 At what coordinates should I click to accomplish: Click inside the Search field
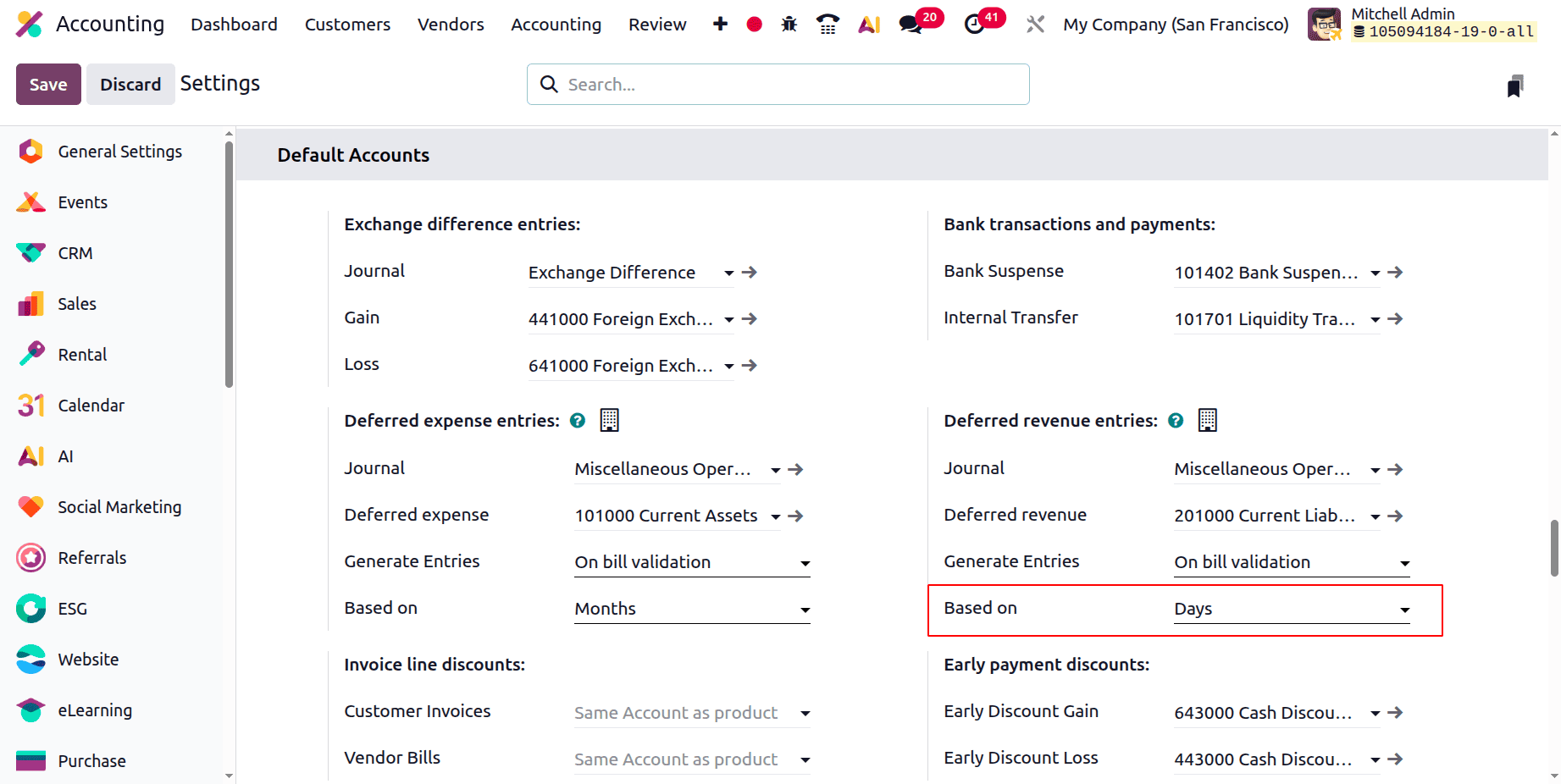(x=777, y=84)
